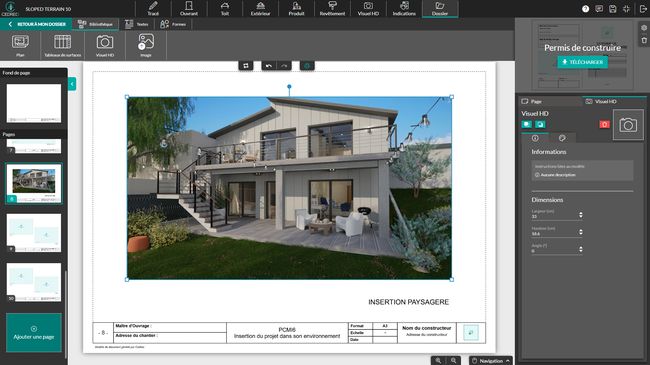Adjust the Largeur stepper arrows
Screen dimensions: 650x365
coord(581,215)
